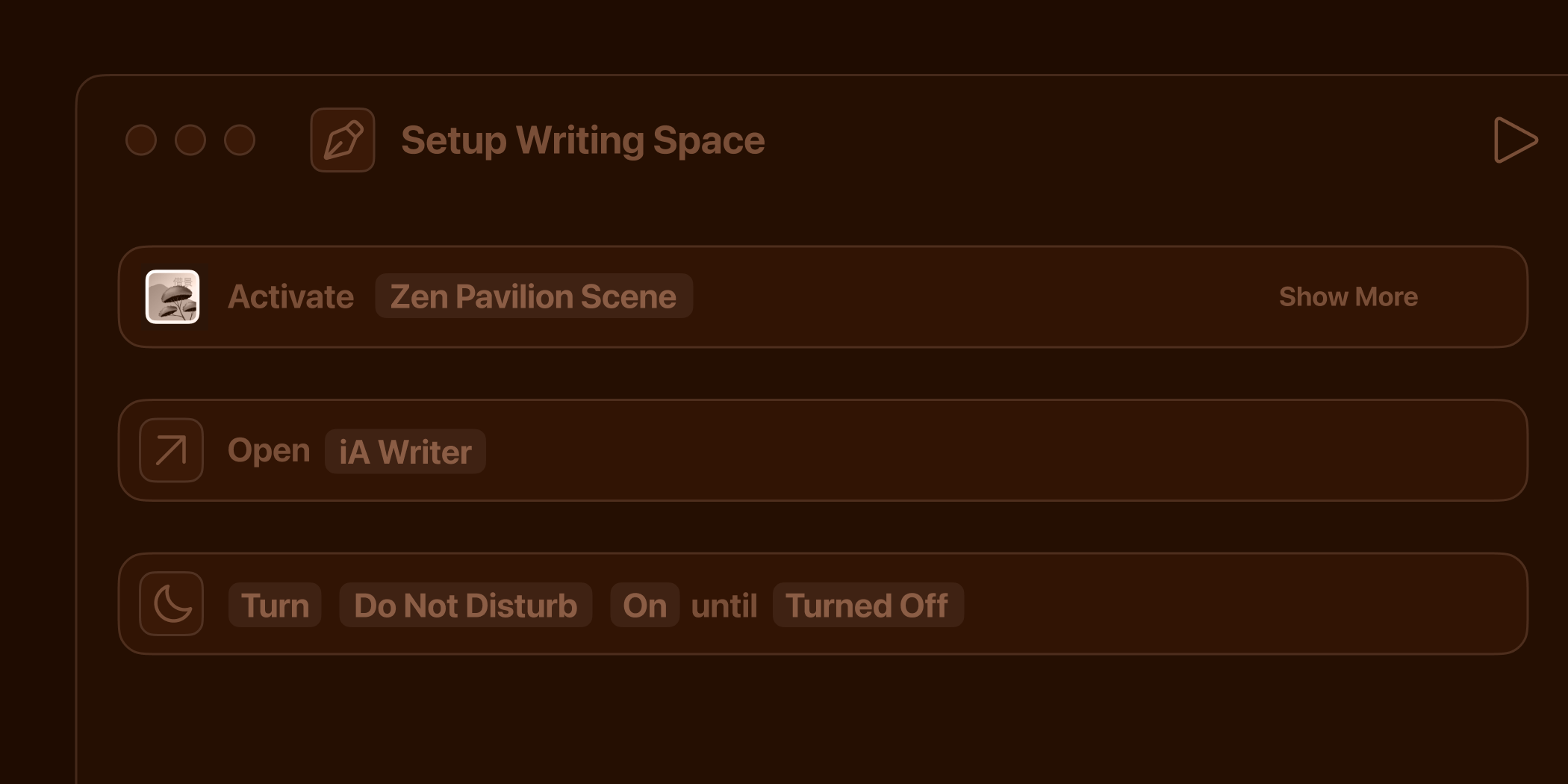Expand Show More options for Zen Pavilion Scene
Image resolution: width=1568 pixels, height=784 pixels.
click(1348, 296)
